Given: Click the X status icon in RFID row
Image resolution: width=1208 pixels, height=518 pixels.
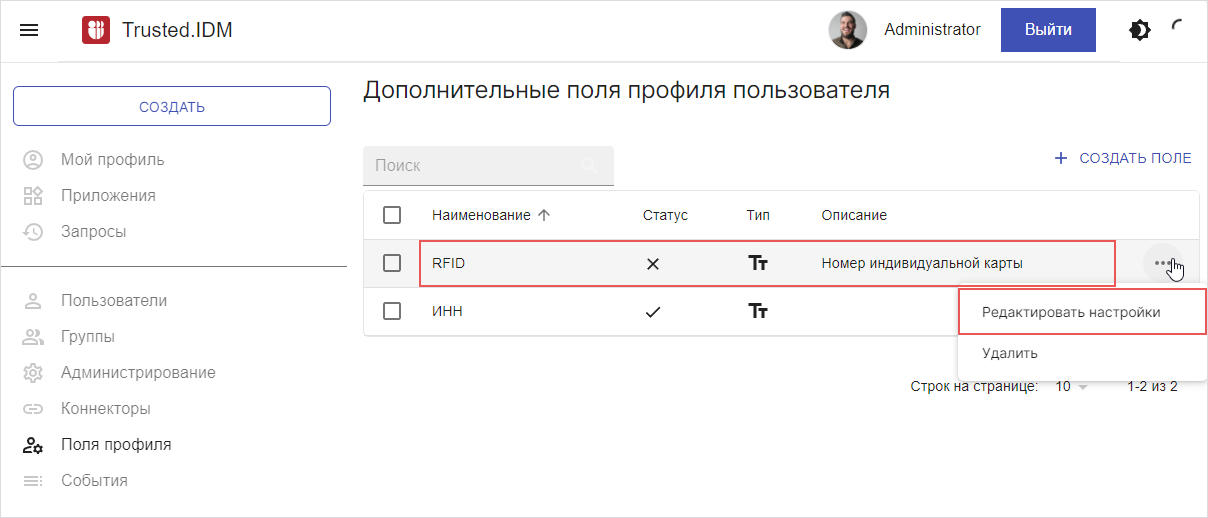Looking at the screenshot, I should click(x=653, y=264).
